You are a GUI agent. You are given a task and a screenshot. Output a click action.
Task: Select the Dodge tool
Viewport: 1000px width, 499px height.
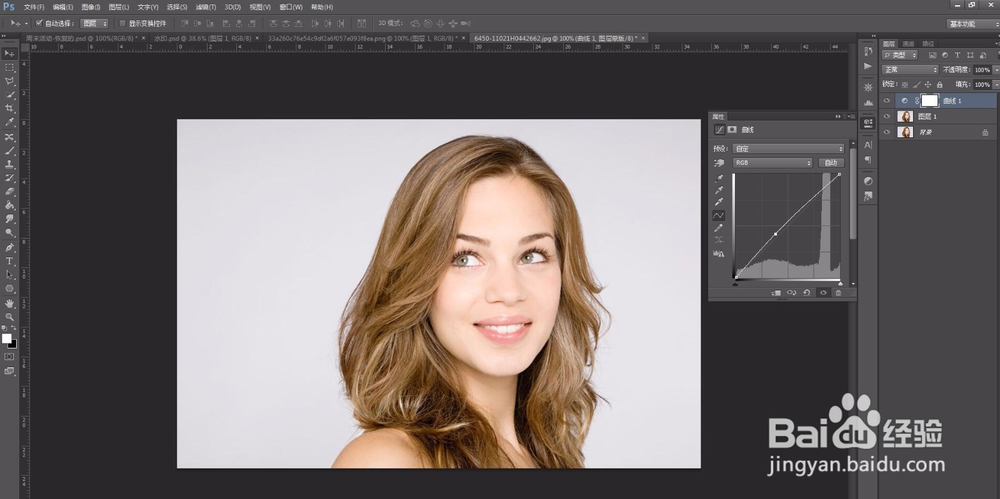point(10,233)
